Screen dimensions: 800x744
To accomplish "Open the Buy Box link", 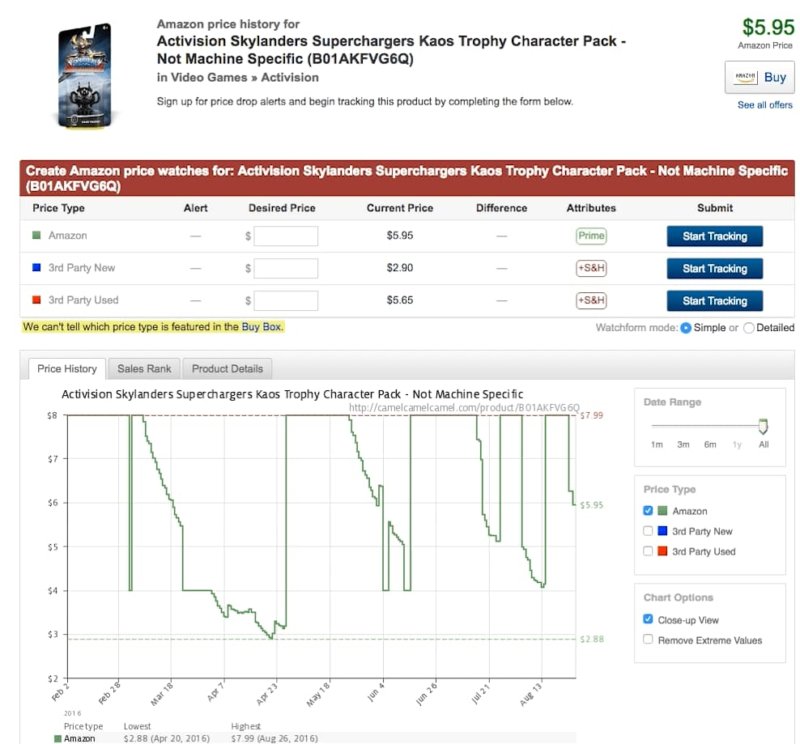I will 261,327.
